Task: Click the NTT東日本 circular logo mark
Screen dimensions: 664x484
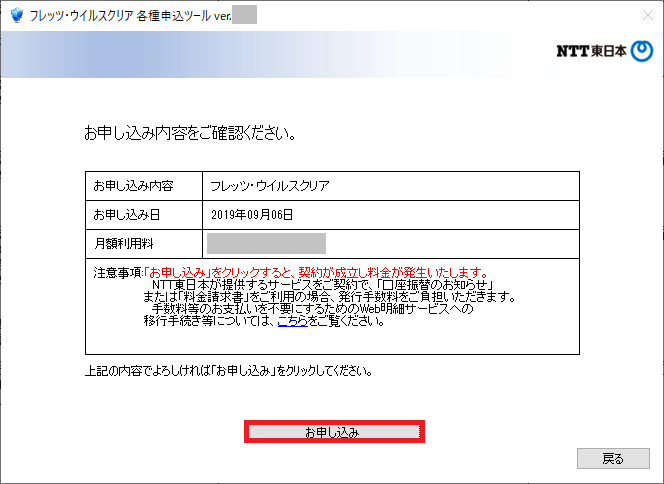Action: coord(643,51)
